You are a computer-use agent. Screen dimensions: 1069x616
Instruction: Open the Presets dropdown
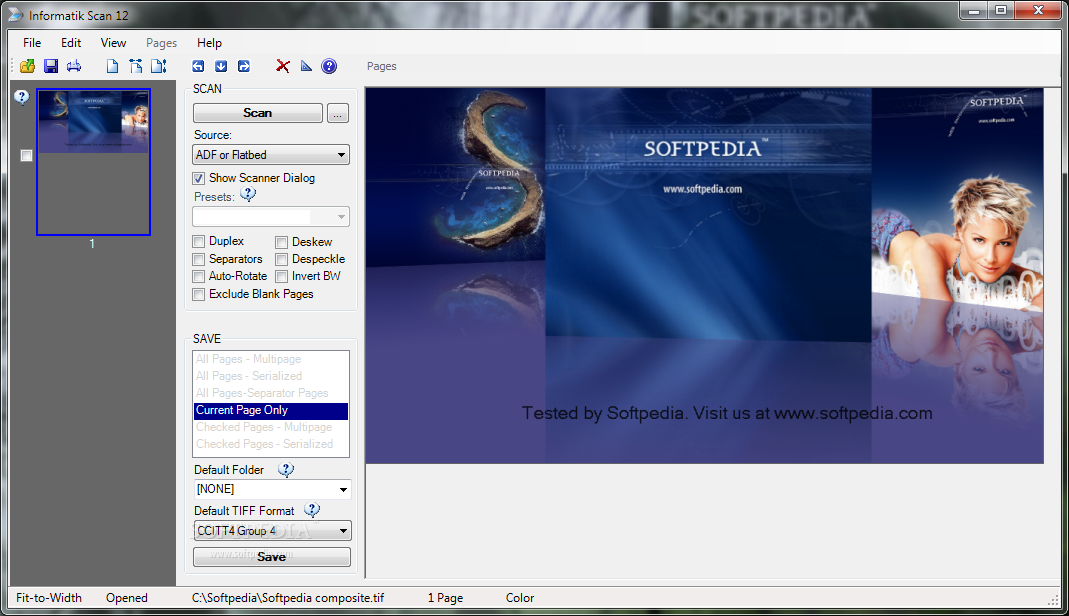pos(271,217)
